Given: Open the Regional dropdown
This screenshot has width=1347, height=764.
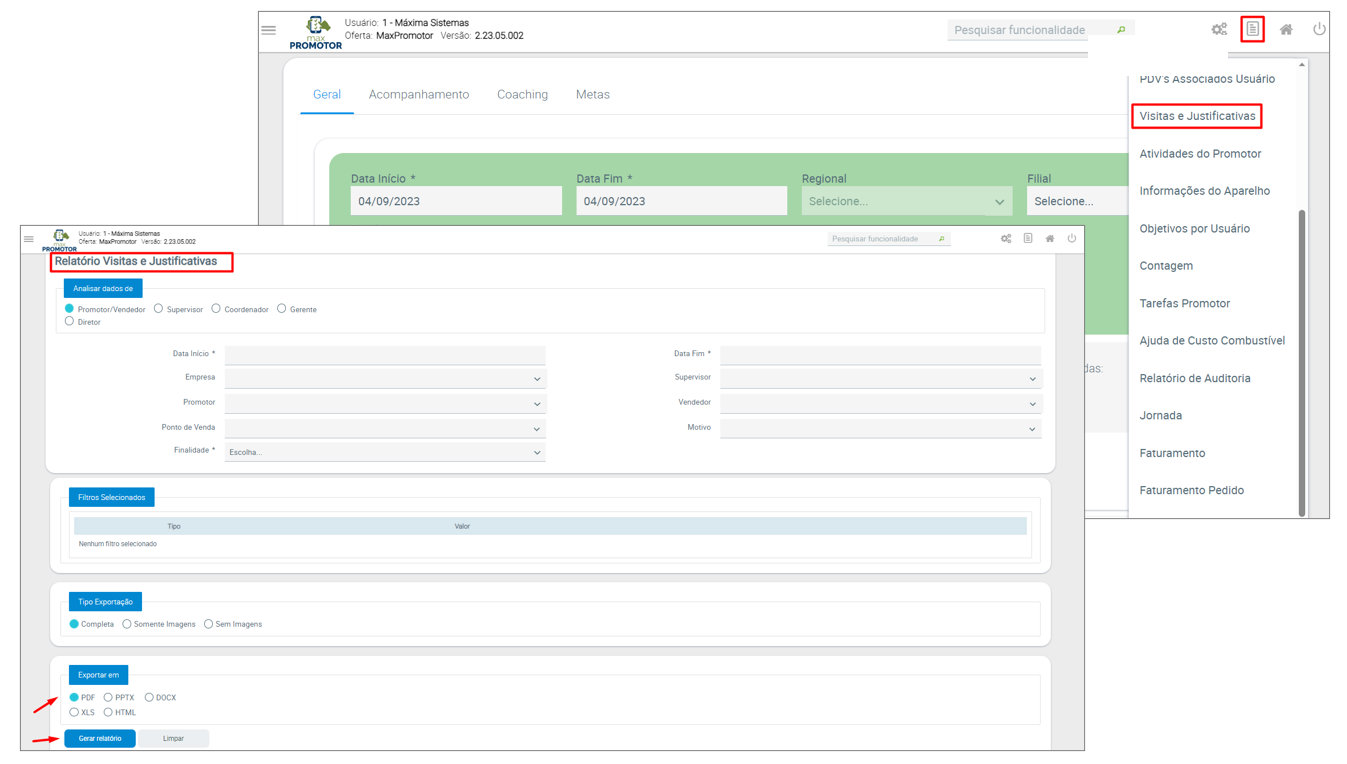Looking at the screenshot, I should click(x=906, y=201).
